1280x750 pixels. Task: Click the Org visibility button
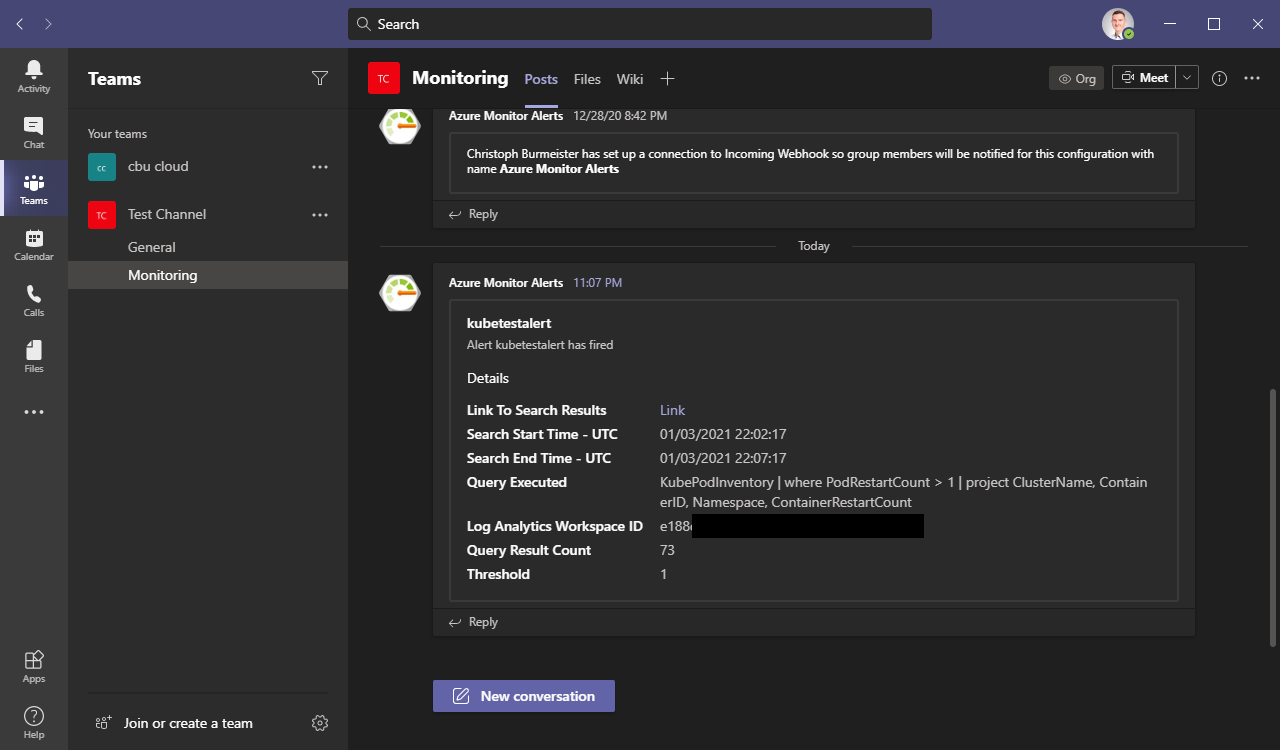pos(1077,78)
